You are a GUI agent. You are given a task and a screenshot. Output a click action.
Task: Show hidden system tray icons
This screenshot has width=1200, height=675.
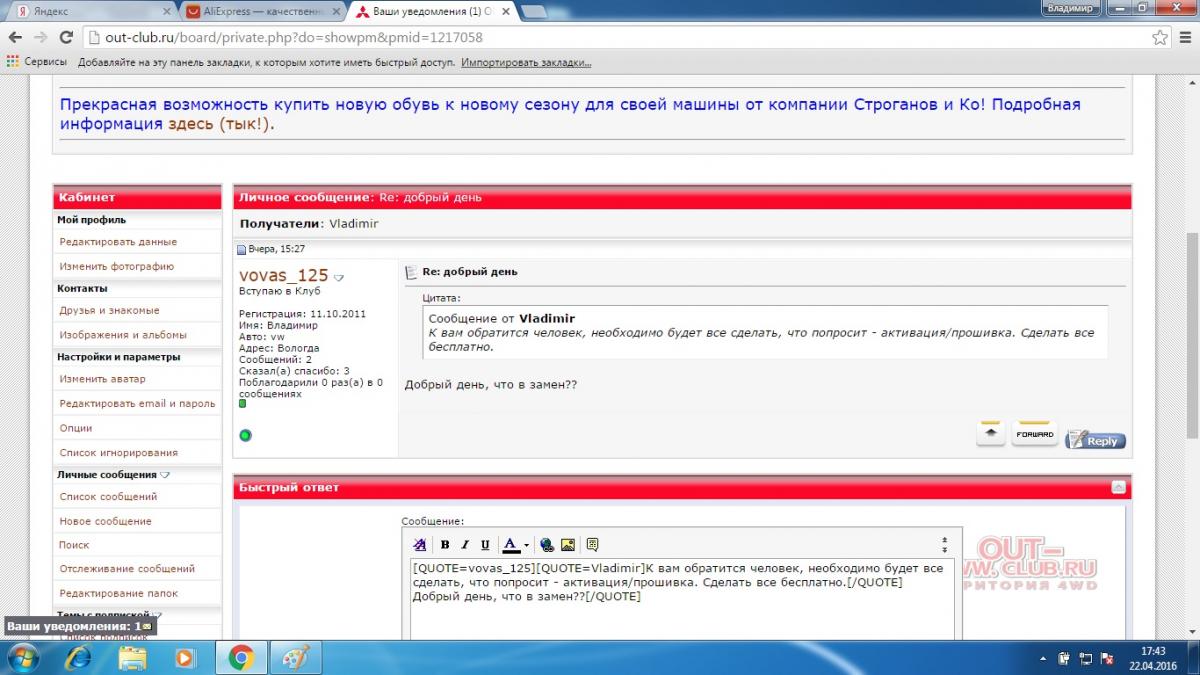1043,658
